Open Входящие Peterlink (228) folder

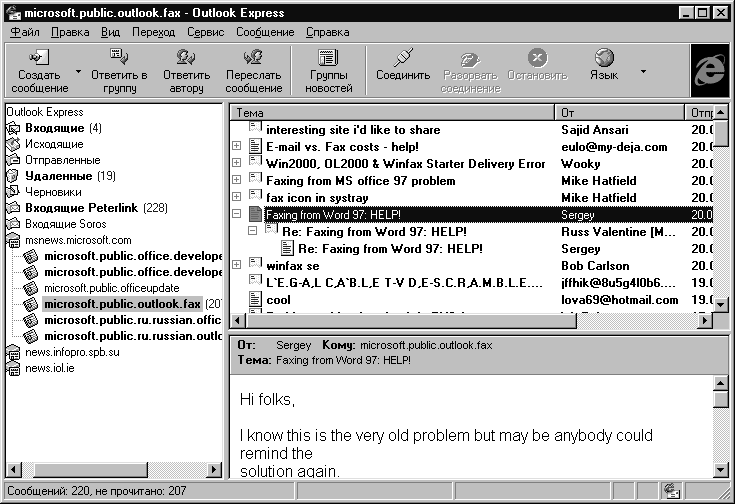click(96, 208)
